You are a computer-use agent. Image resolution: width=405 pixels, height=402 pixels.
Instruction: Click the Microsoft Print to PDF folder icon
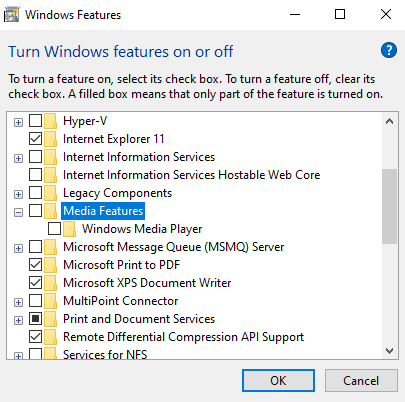tap(50, 265)
